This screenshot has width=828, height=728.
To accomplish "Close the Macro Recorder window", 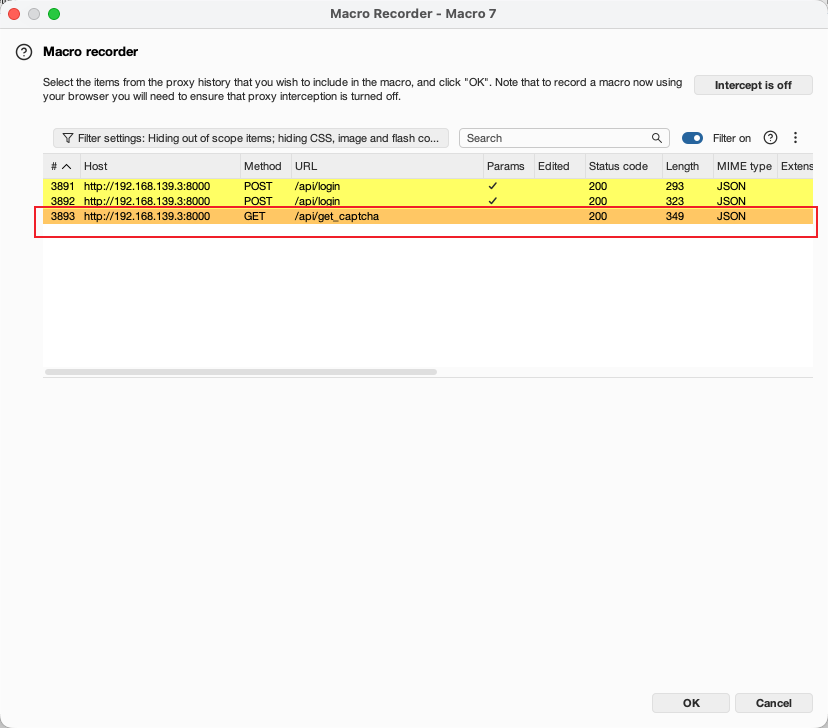I will click(14, 14).
